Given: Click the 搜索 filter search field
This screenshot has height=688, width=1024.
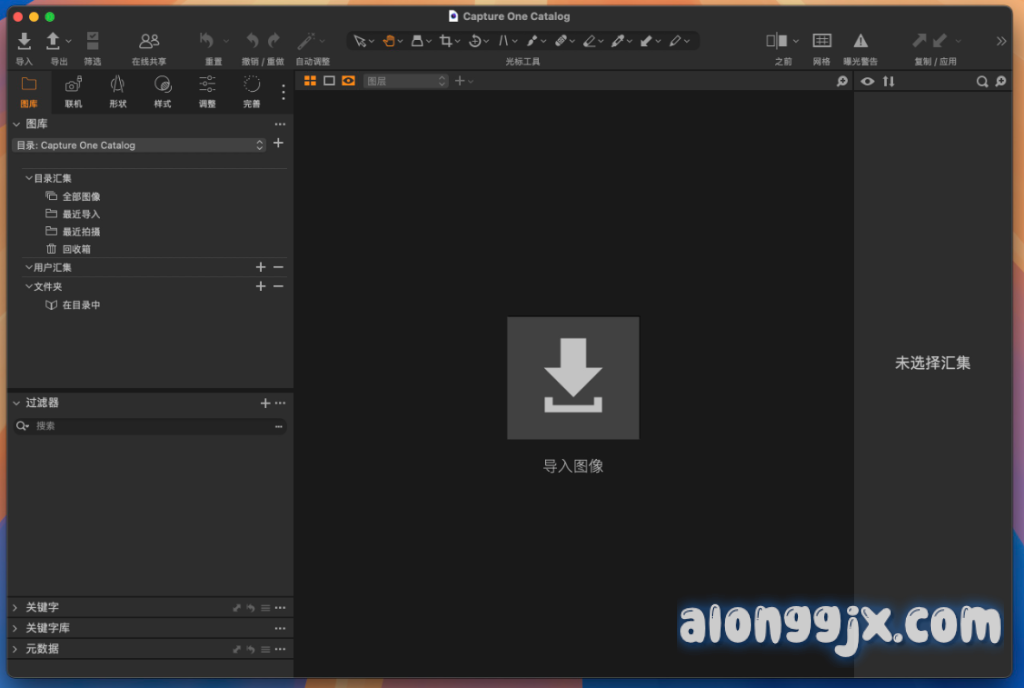Looking at the screenshot, I should coord(150,426).
